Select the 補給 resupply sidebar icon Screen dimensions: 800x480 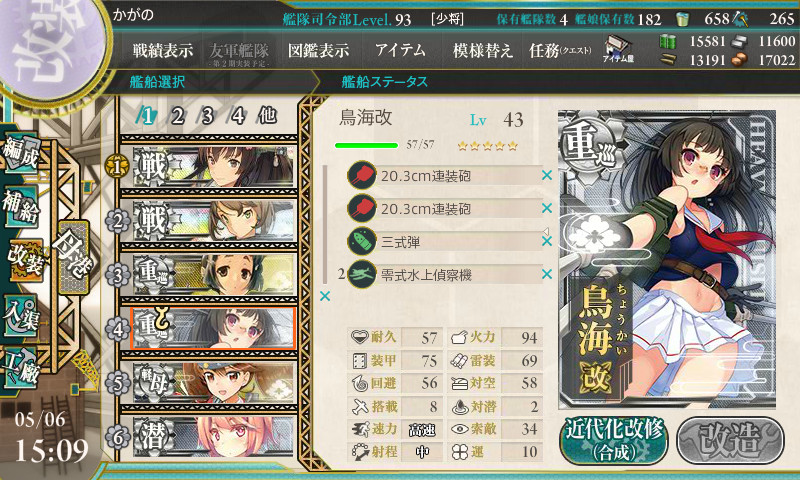[x=21, y=207]
